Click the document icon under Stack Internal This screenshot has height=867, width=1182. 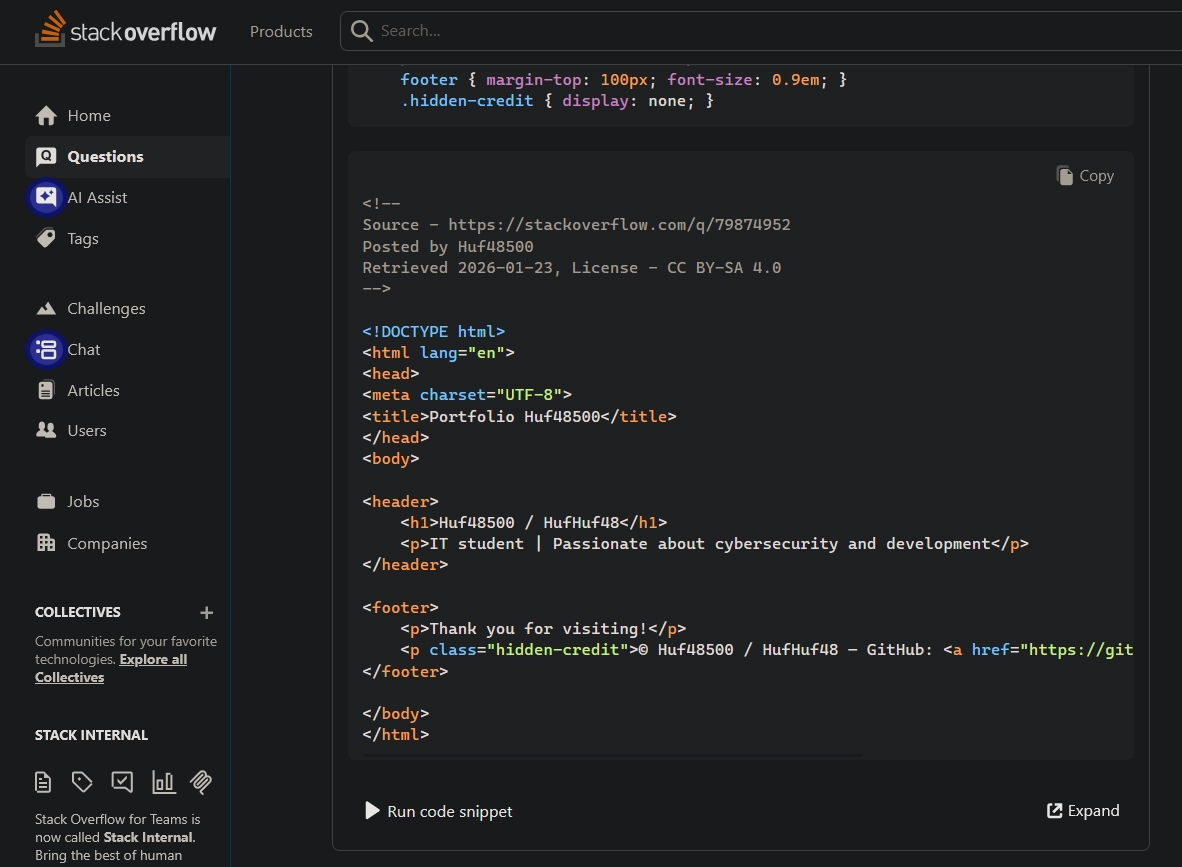coord(43,782)
